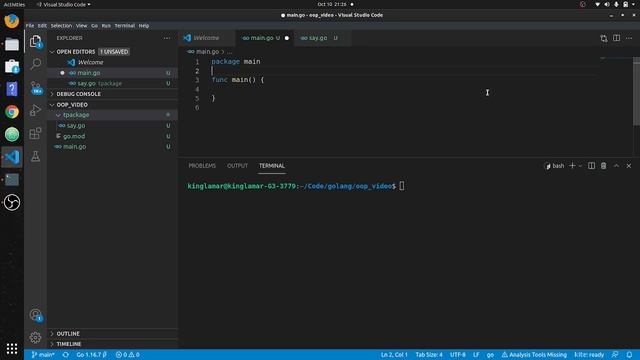Viewport: 640px width, 360px height.
Task: Open the Source Control view
Action: click(36, 87)
